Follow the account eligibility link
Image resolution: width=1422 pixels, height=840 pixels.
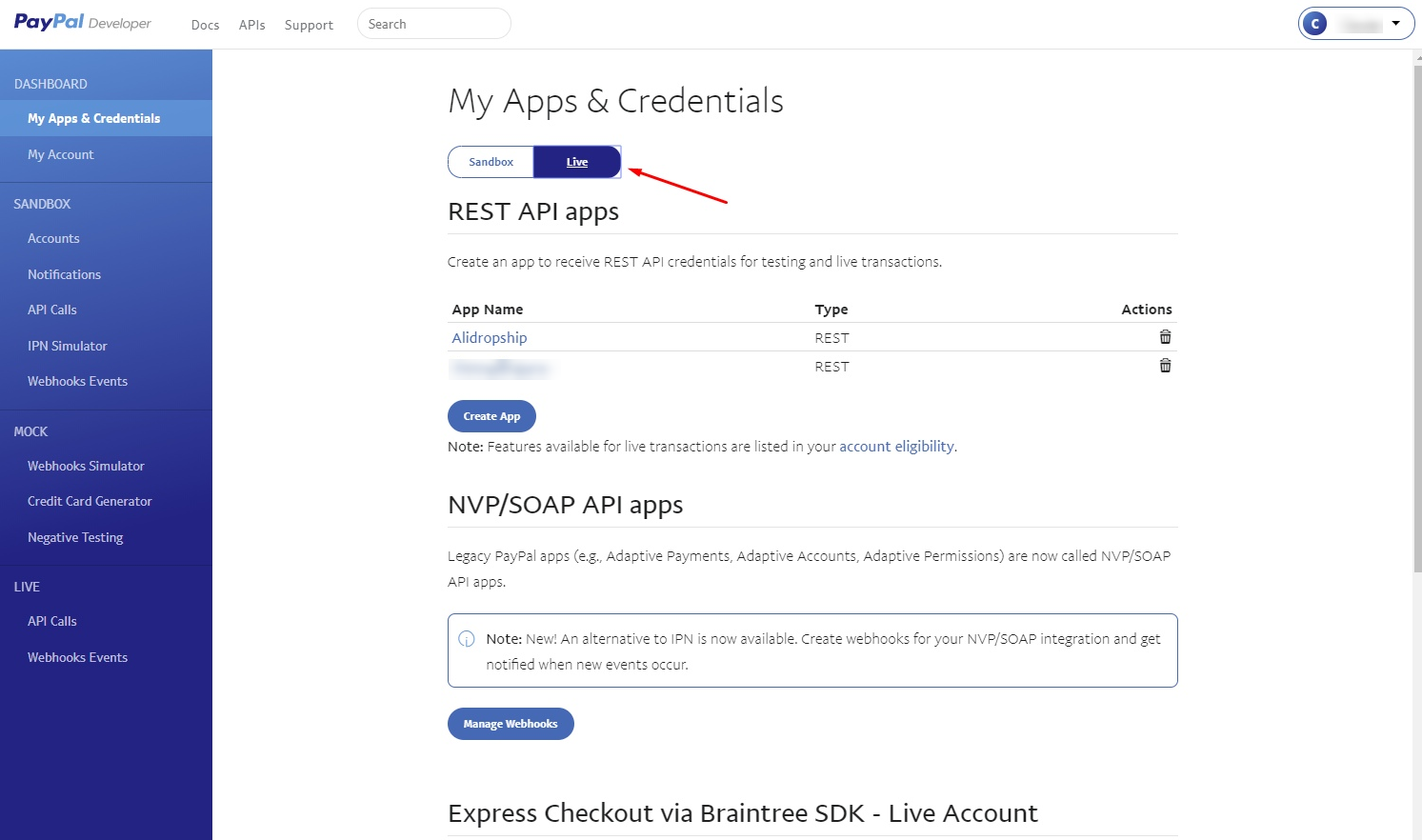tap(896, 447)
